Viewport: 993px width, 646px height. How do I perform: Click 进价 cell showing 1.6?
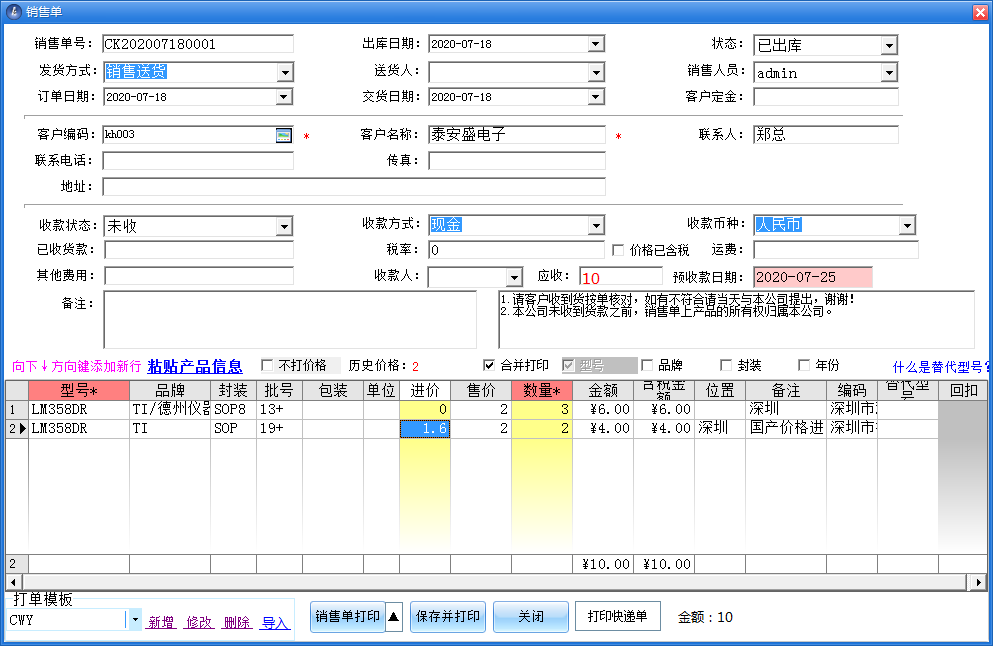(425, 429)
